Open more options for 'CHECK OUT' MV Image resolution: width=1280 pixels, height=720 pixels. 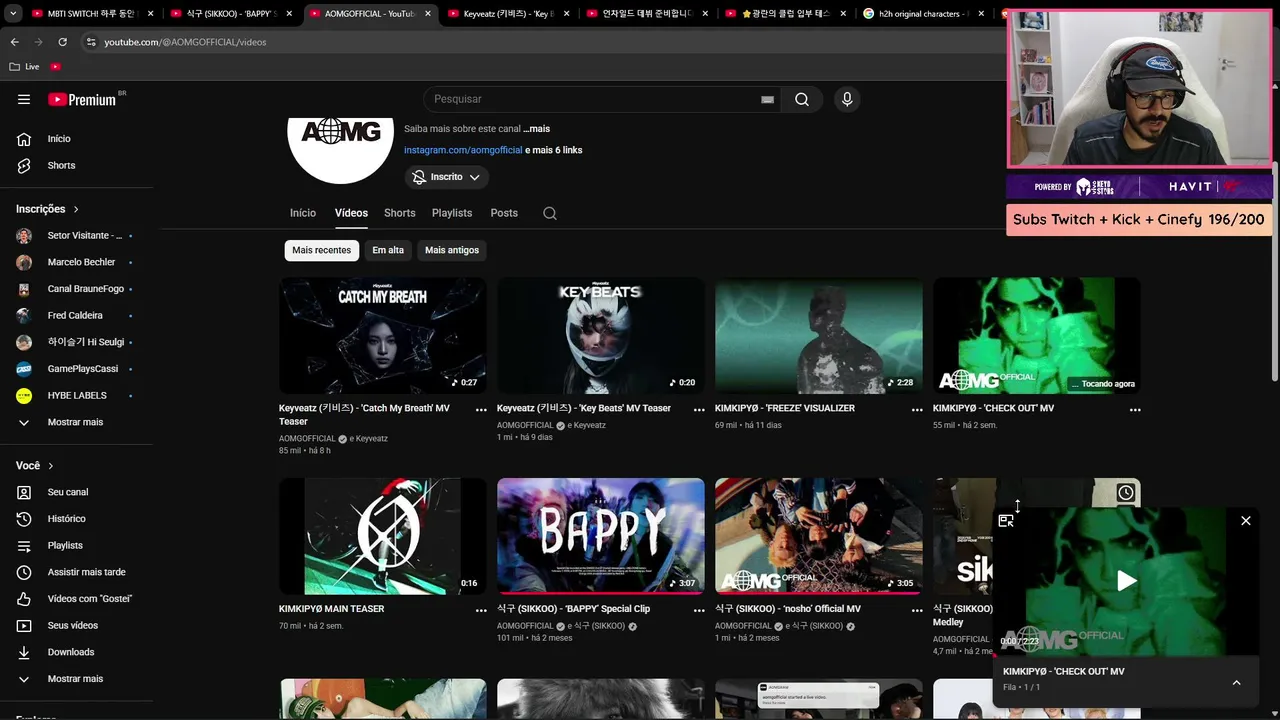click(1135, 409)
